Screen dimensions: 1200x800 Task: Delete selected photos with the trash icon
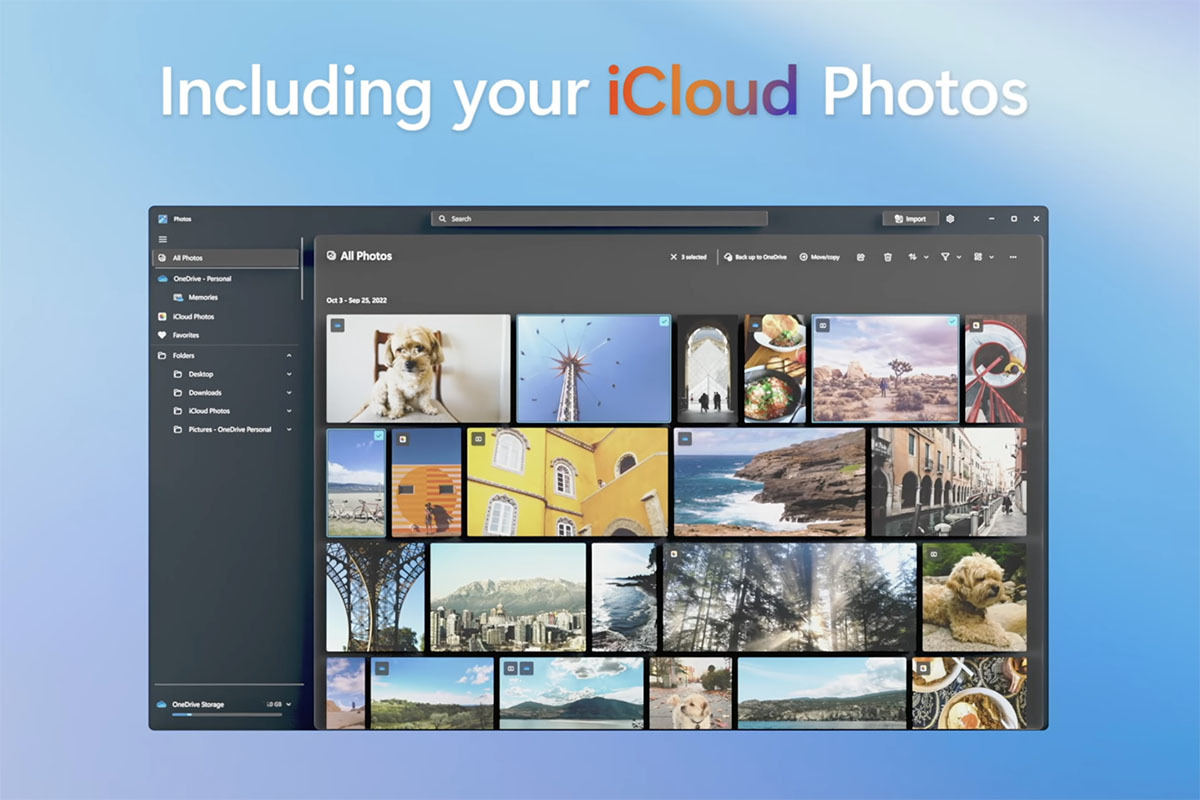click(887, 257)
